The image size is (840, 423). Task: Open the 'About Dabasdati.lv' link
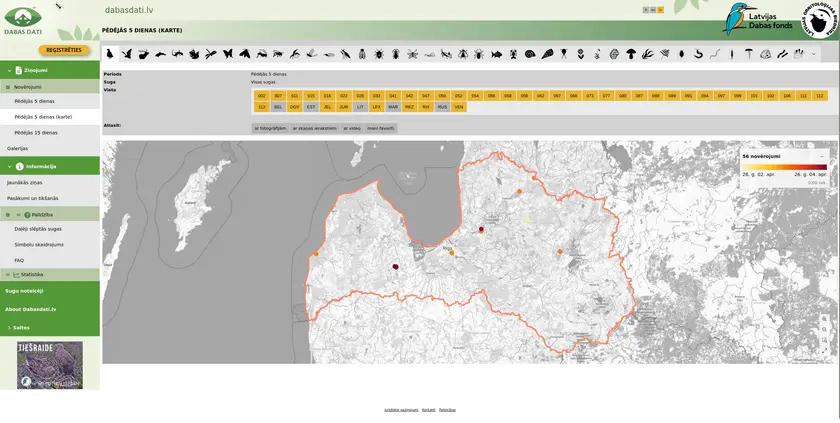tap(30, 309)
